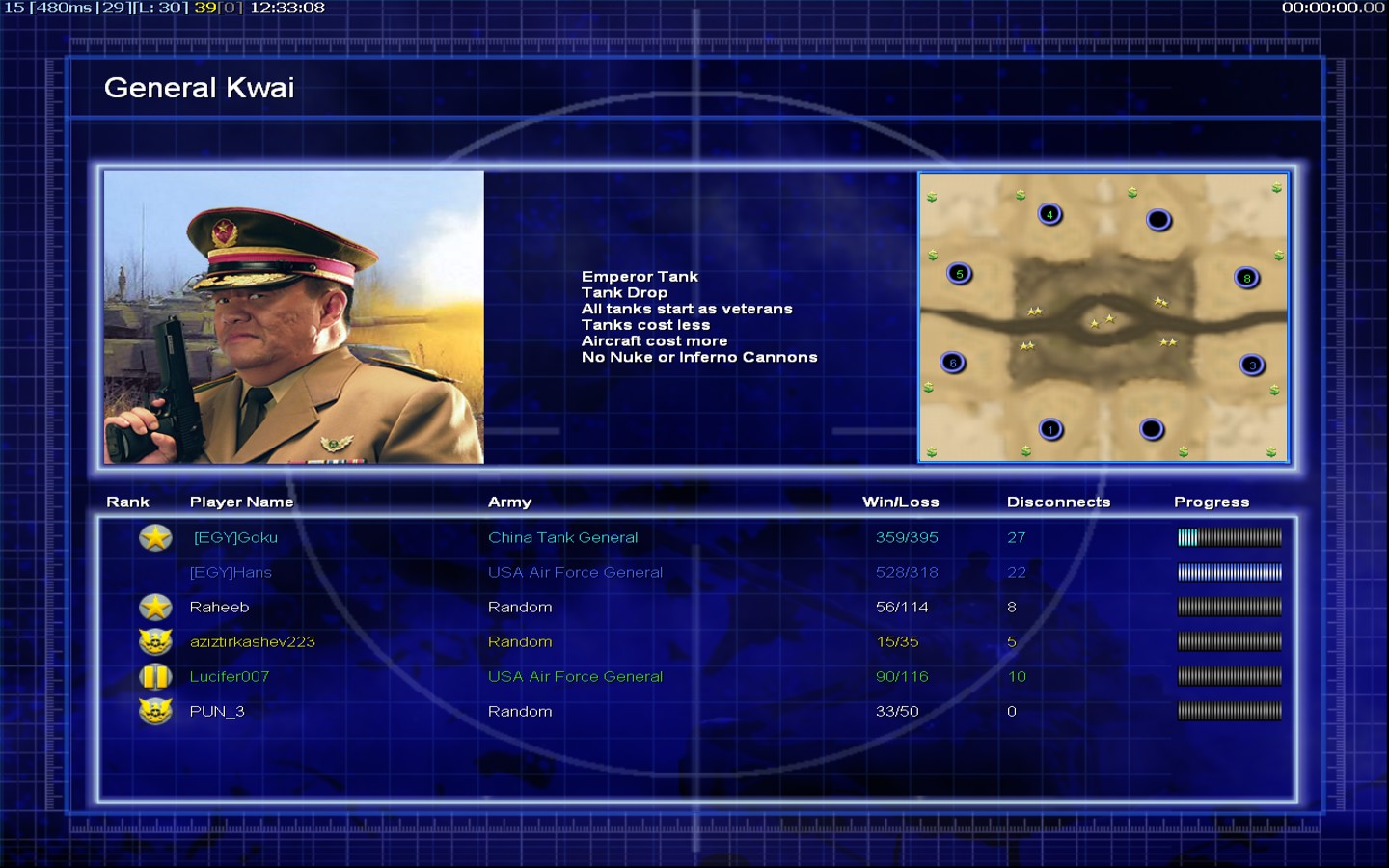The width and height of the screenshot is (1389, 868).
Task: Click the gold star rank icon beside [EGY]Goku
Action: pos(155,537)
